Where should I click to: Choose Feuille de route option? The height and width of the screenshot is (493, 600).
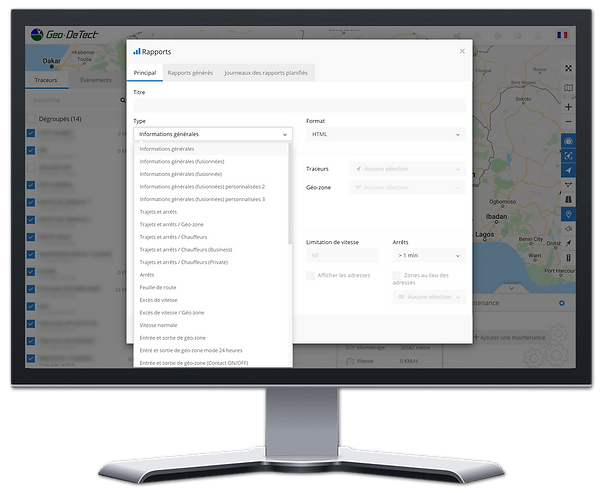pos(210,287)
